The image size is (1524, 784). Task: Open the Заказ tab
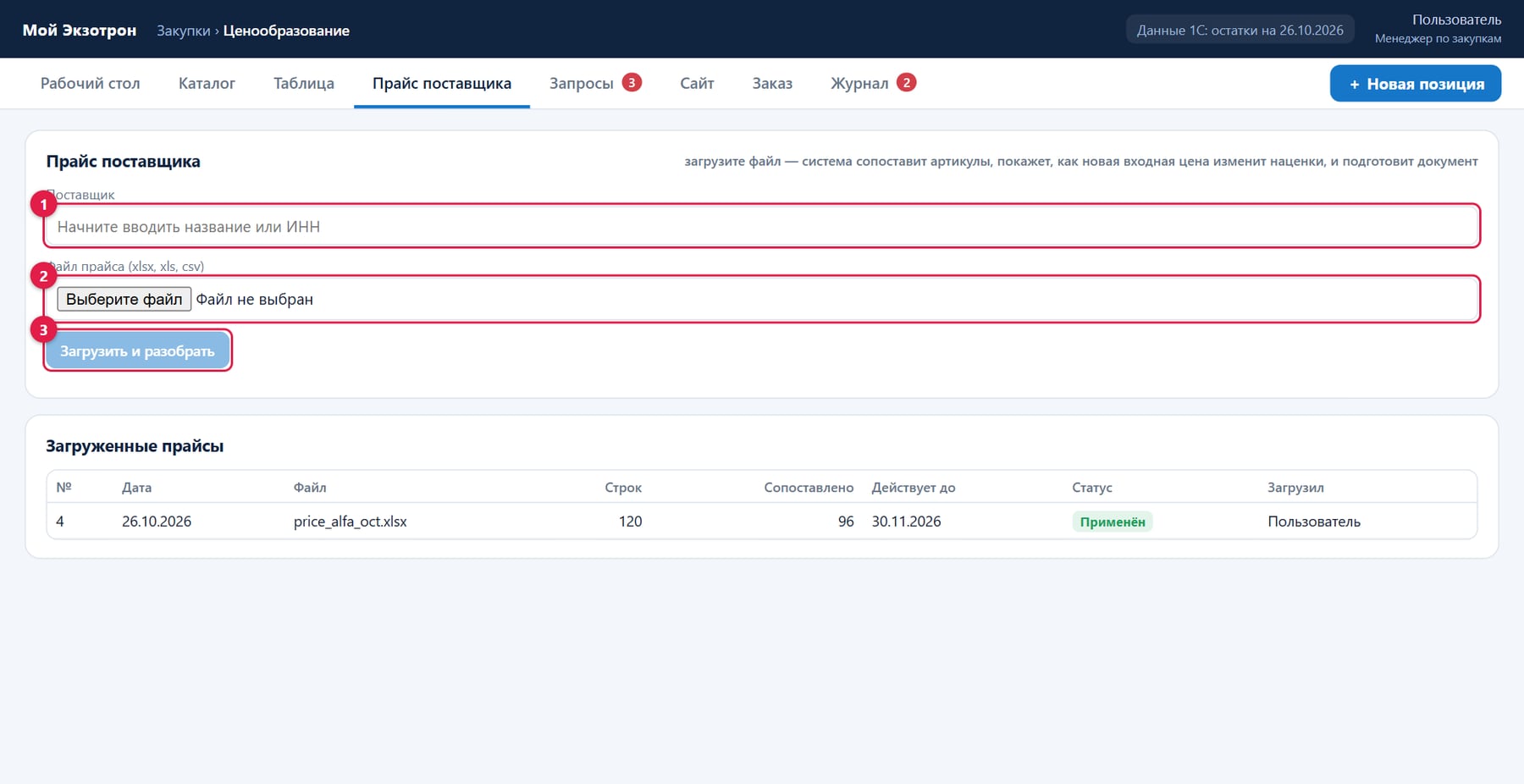[x=772, y=83]
